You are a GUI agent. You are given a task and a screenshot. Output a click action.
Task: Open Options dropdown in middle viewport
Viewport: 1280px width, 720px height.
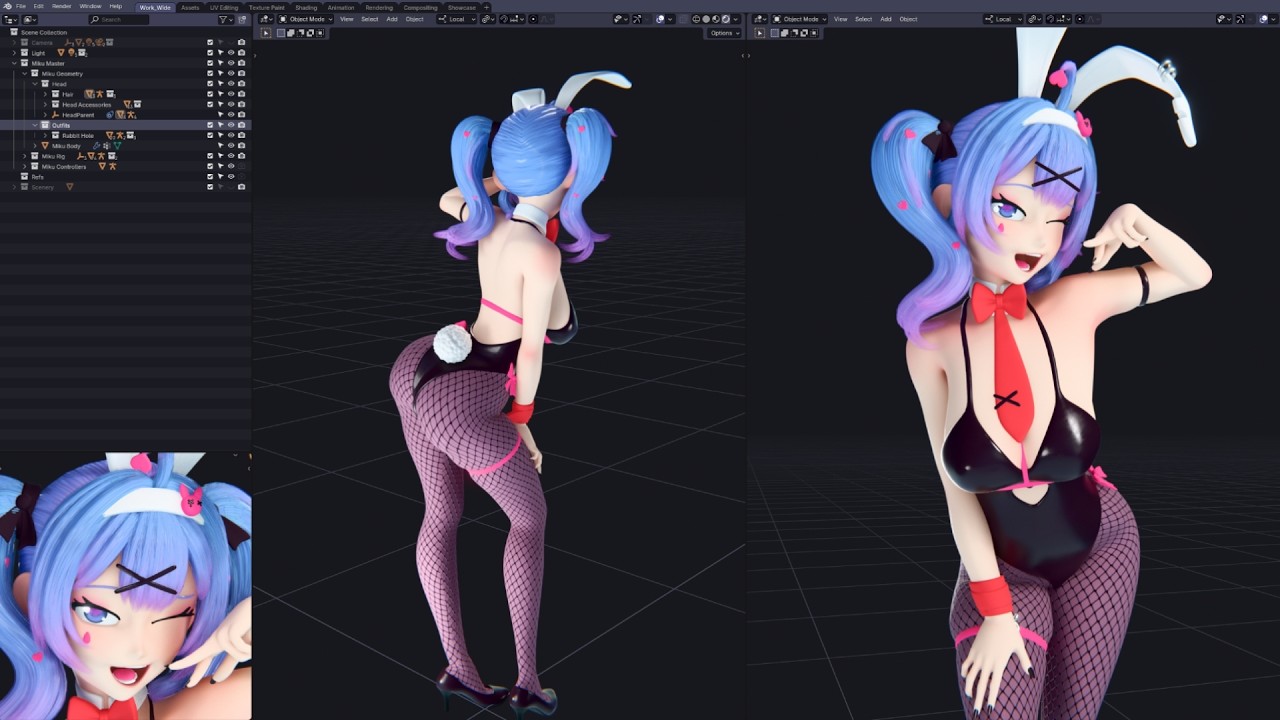pyautogui.click(x=724, y=33)
